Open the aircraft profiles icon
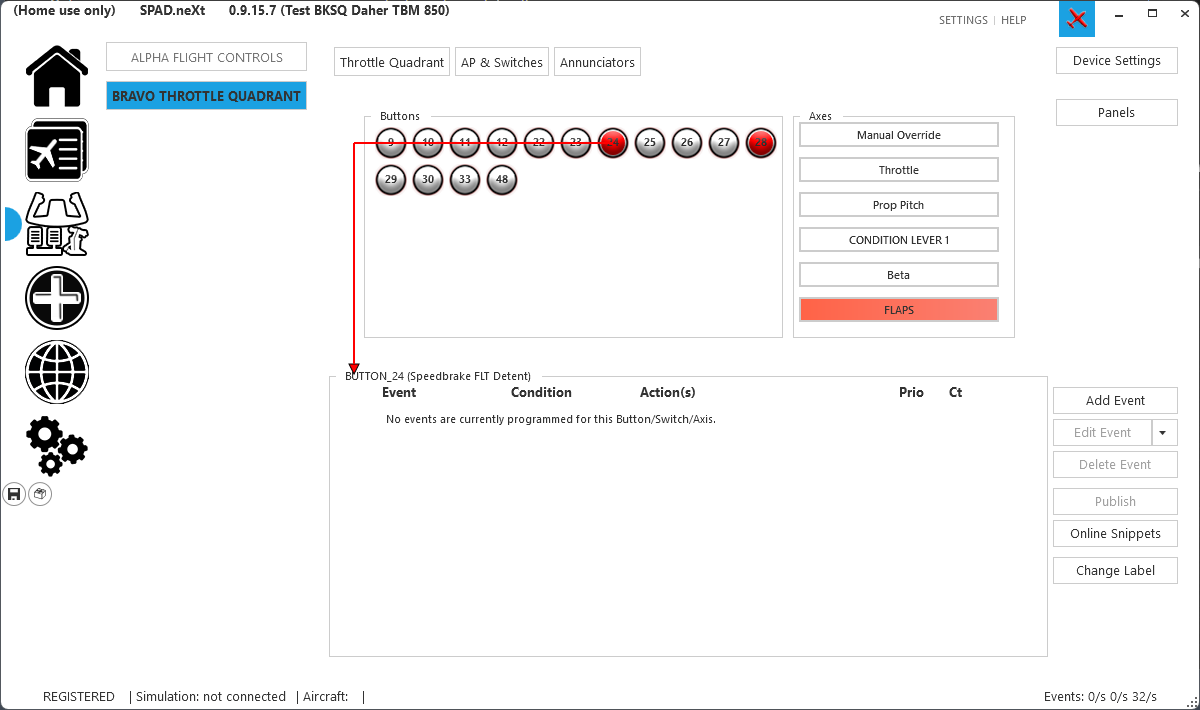This screenshot has width=1200, height=710. pyautogui.click(x=57, y=150)
